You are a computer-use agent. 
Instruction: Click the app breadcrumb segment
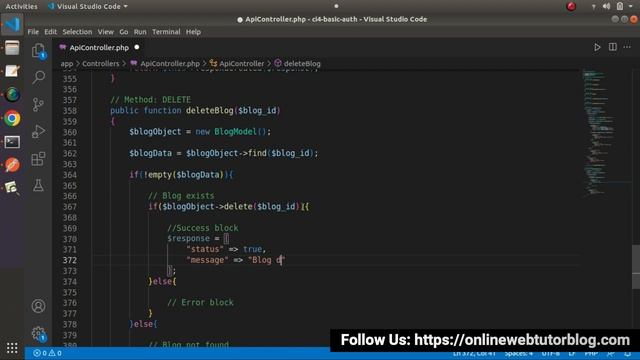coord(67,64)
